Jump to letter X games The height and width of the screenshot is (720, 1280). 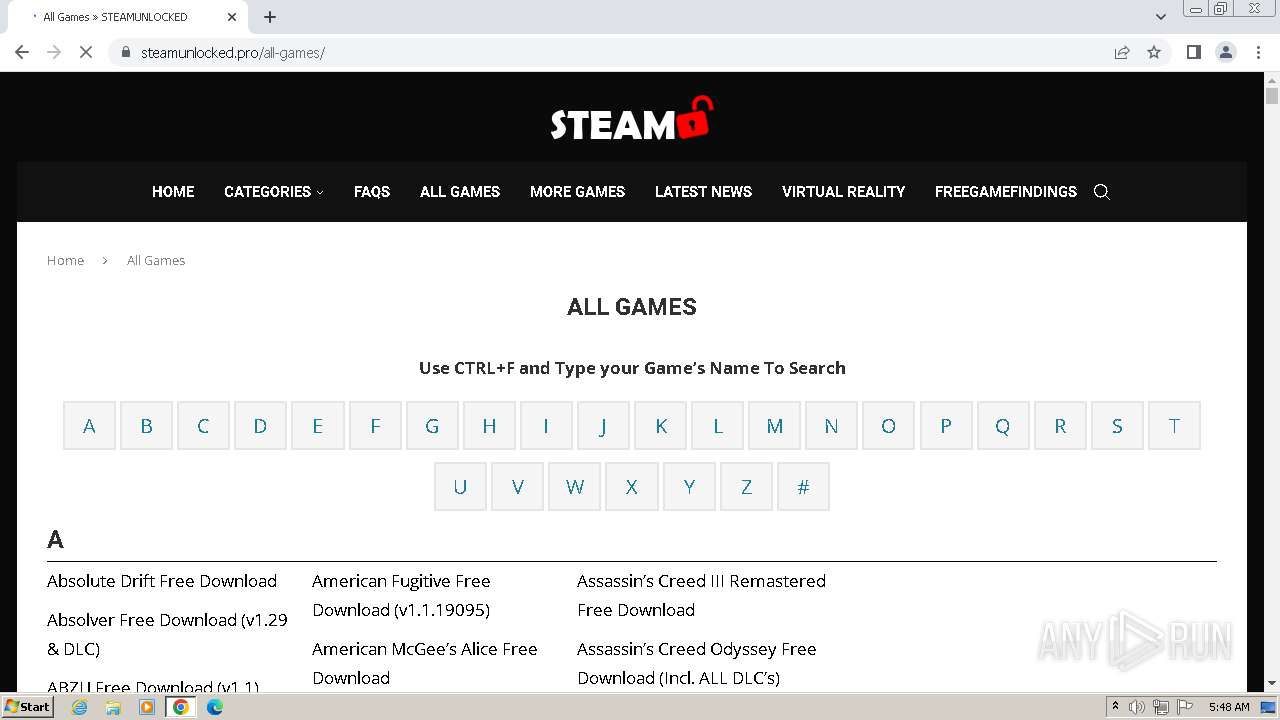[x=632, y=487]
